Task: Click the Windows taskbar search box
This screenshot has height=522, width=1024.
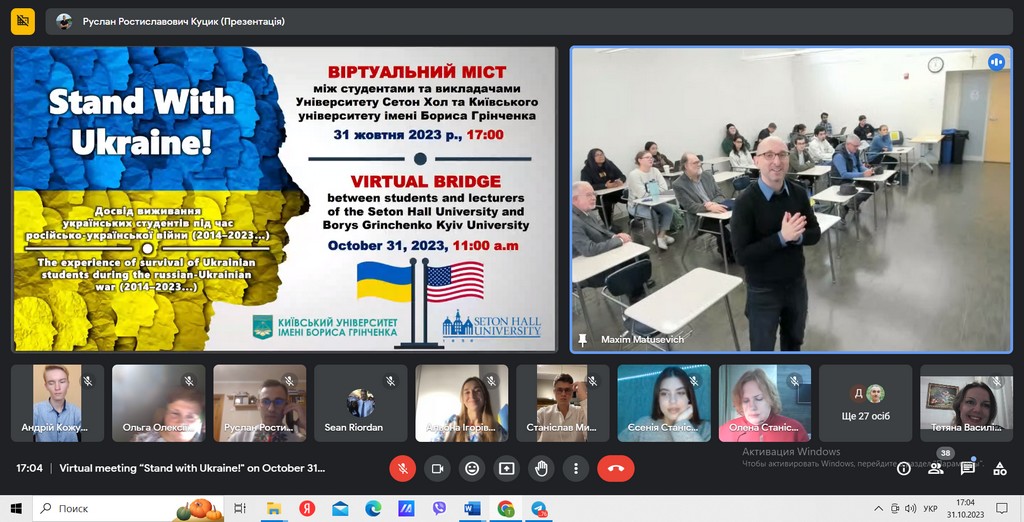Action: [113, 508]
